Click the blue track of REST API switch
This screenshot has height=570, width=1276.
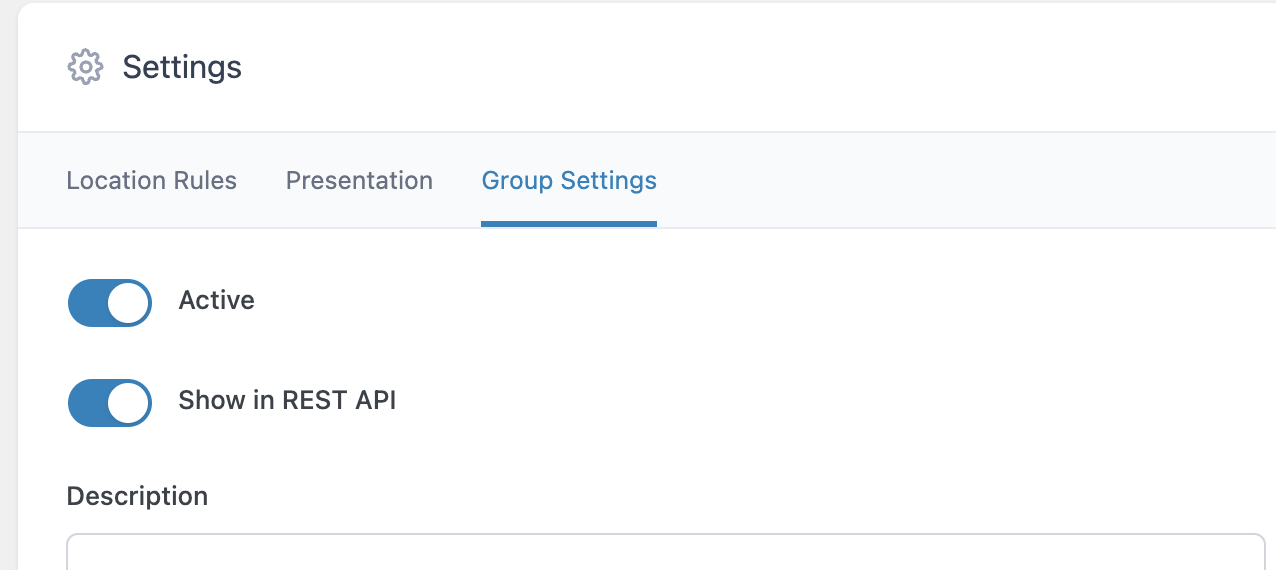coord(87,402)
